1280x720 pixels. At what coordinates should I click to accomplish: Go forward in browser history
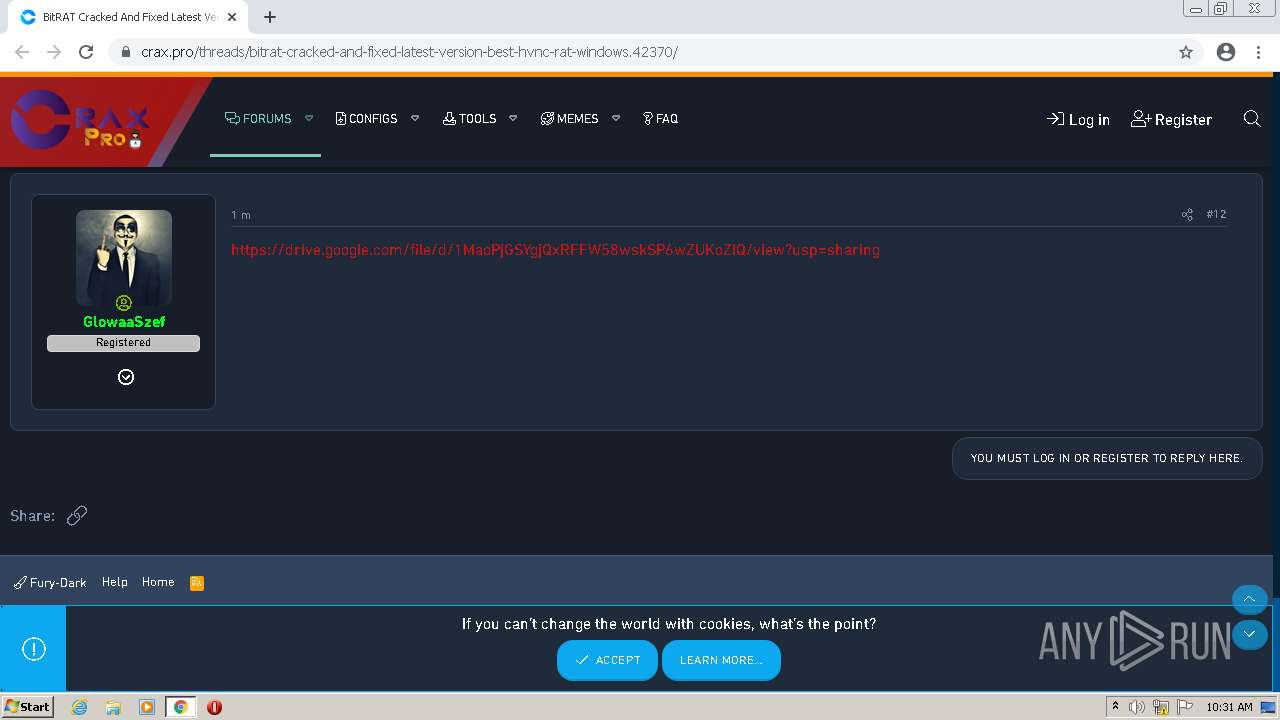pyautogui.click(x=54, y=52)
